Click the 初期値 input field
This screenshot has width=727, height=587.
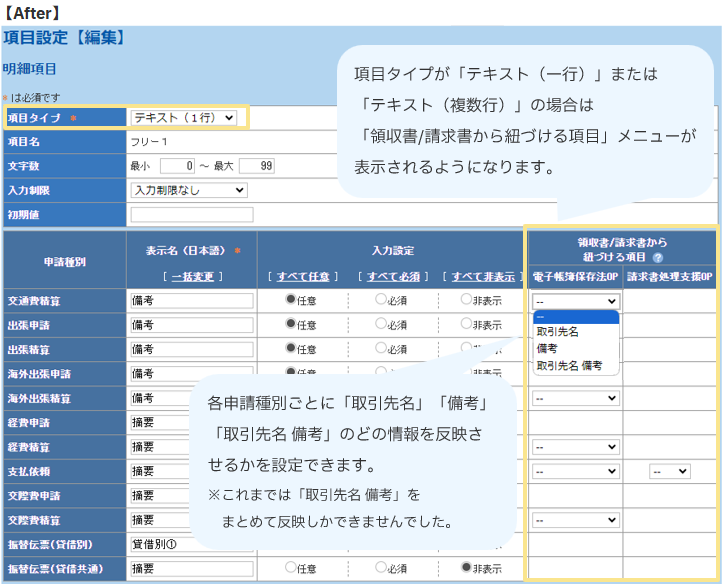pos(191,214)
